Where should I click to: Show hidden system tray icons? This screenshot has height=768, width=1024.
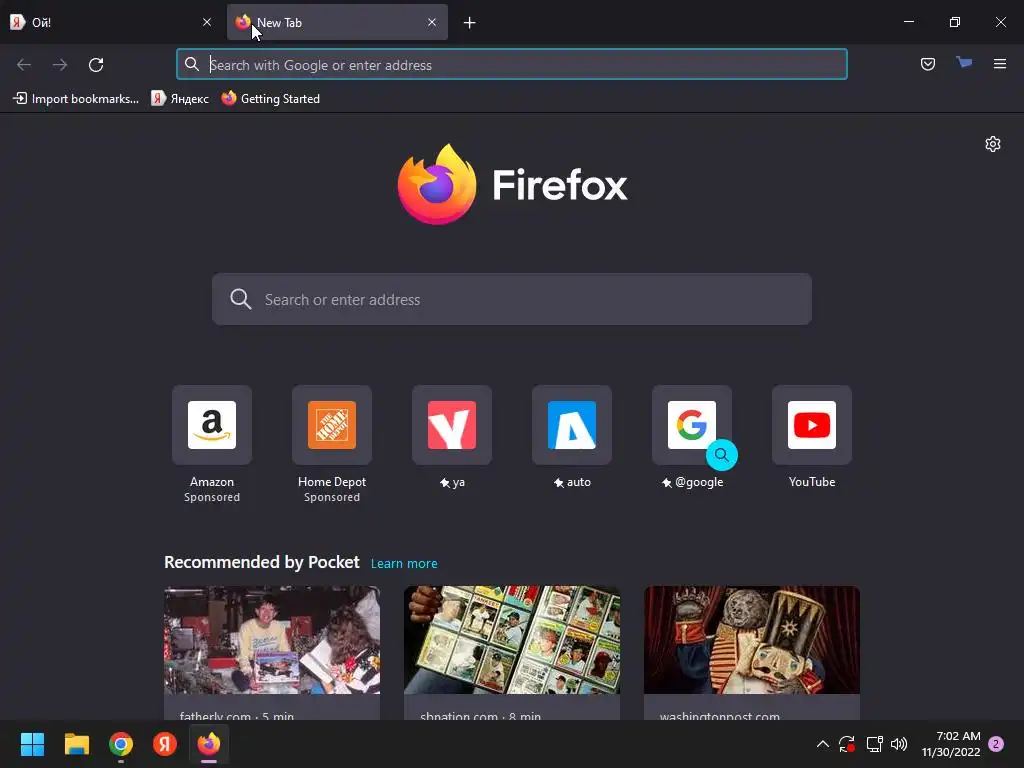[x=823, y=744]
